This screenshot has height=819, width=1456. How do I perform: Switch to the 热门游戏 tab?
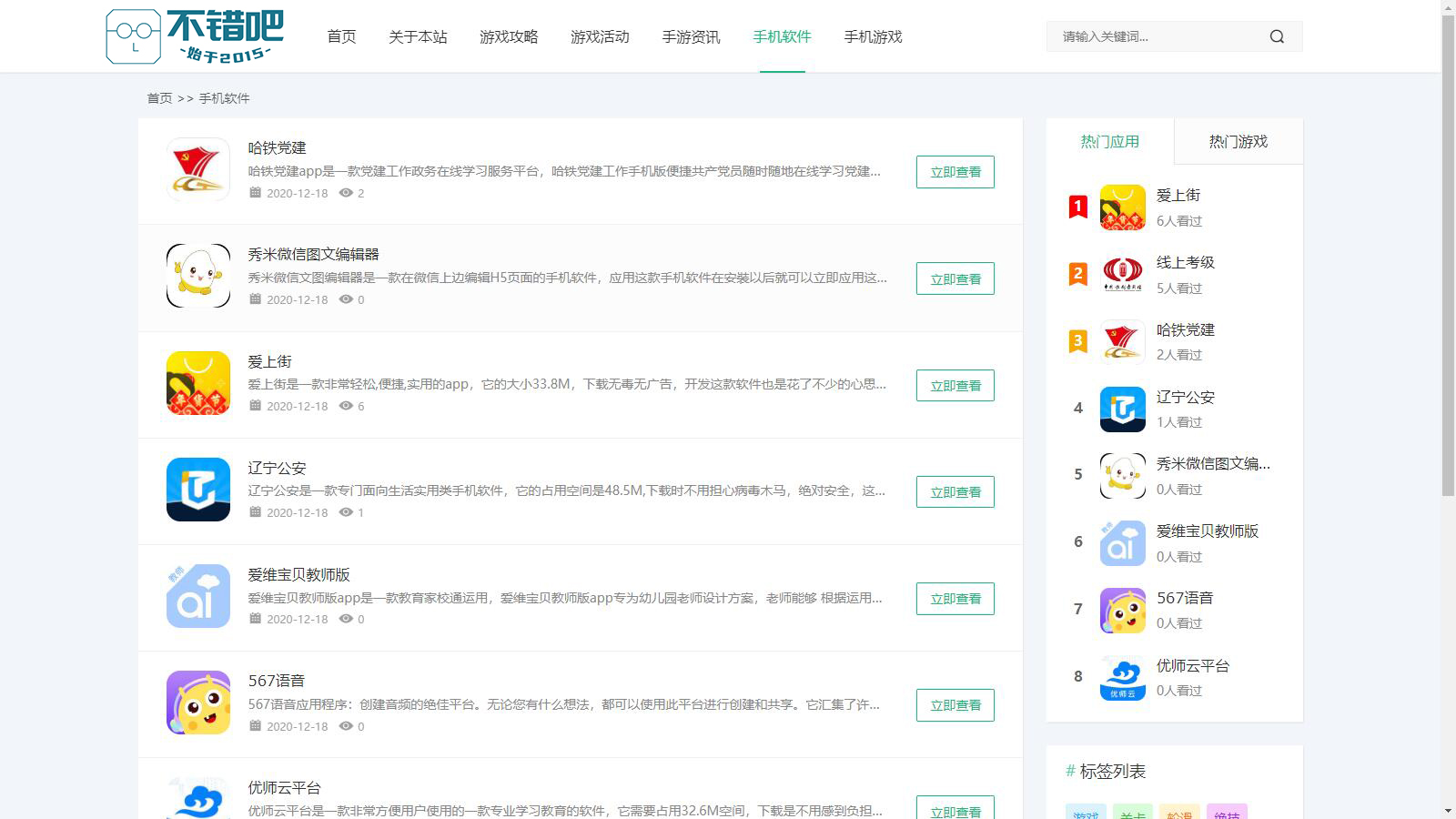click(1238, 141)
